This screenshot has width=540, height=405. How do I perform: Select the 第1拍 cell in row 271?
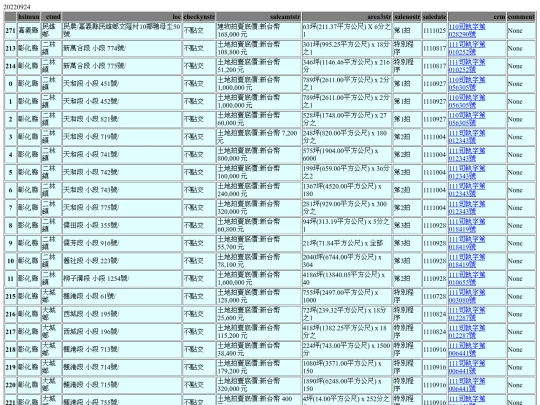coord(407,31)
